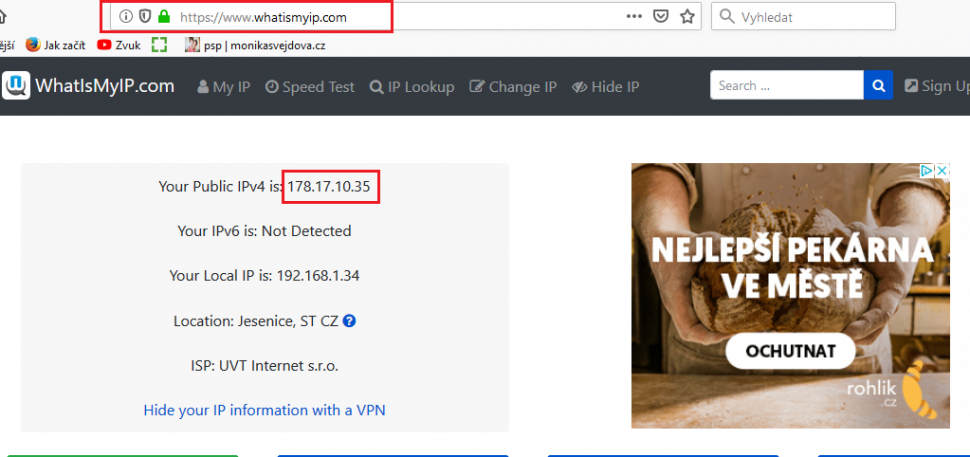Click the green padlock security icon

(x=163, y=17)
